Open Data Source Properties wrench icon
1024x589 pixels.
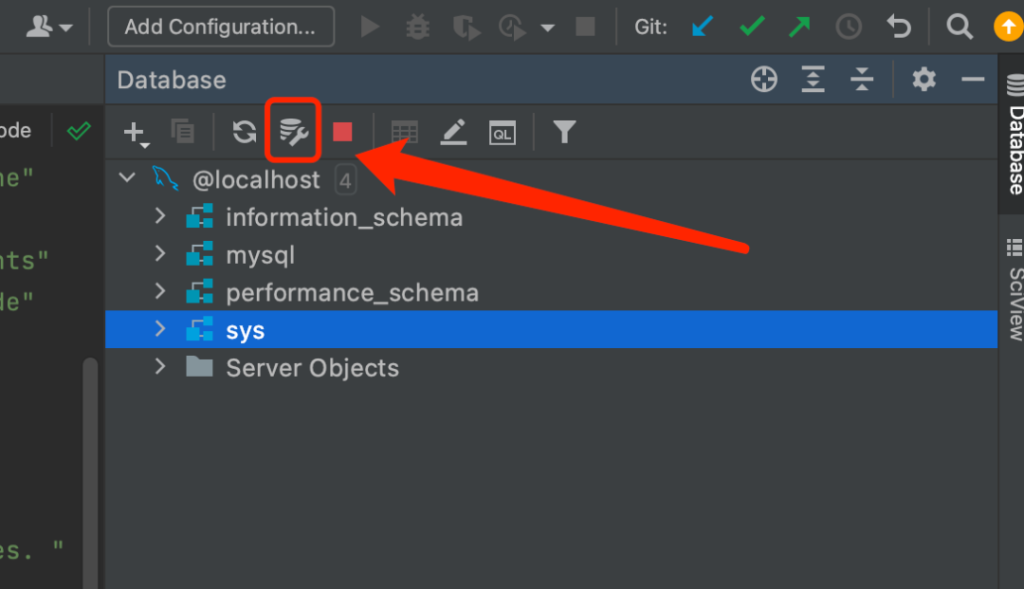point(293,131)
